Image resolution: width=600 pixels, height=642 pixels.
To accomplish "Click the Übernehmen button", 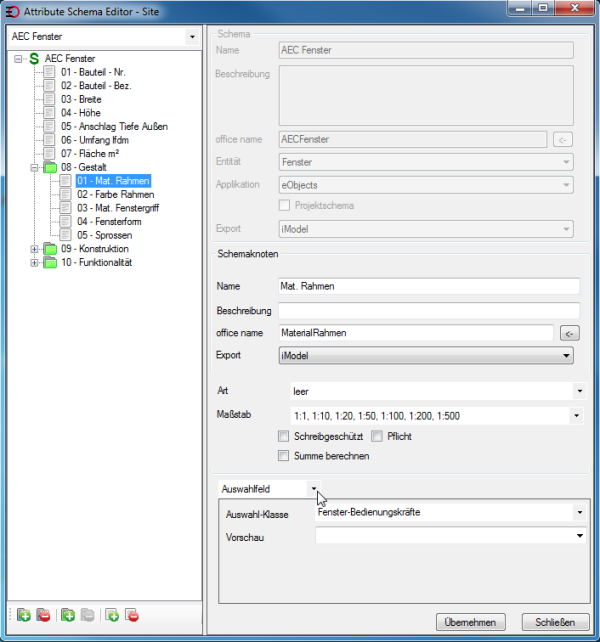I will click(471, 622).
